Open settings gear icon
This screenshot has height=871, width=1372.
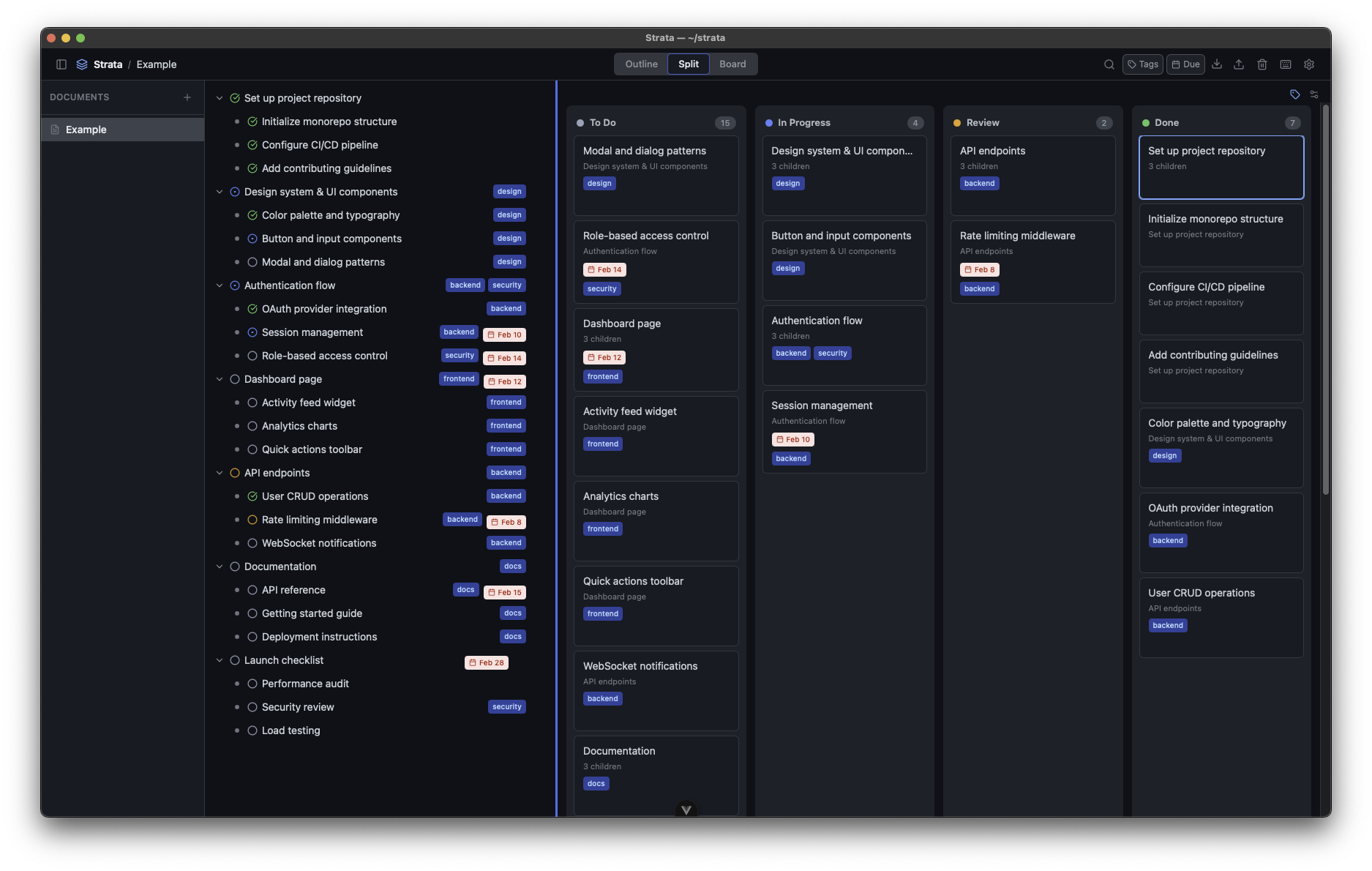(x=1309, y=64)
